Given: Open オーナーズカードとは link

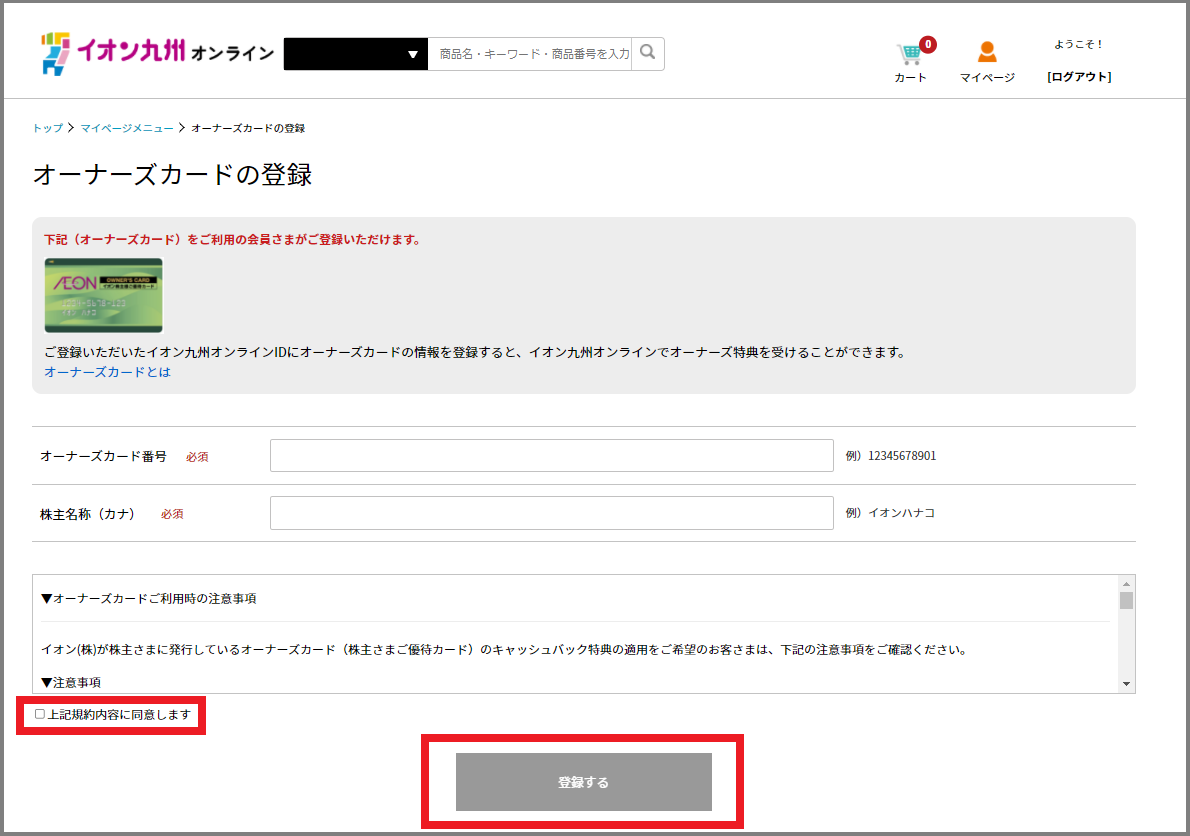Looking at the screenshot, I should tap(108, 372).
